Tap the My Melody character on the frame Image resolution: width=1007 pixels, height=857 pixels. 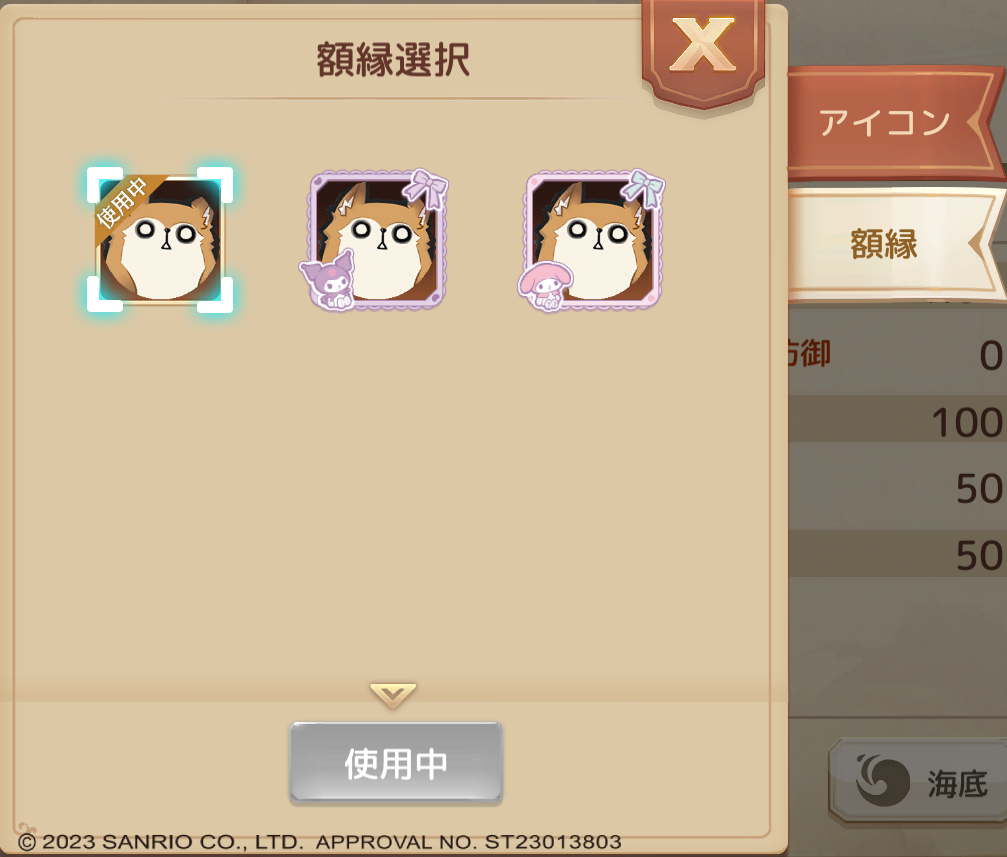click(545, 286)
